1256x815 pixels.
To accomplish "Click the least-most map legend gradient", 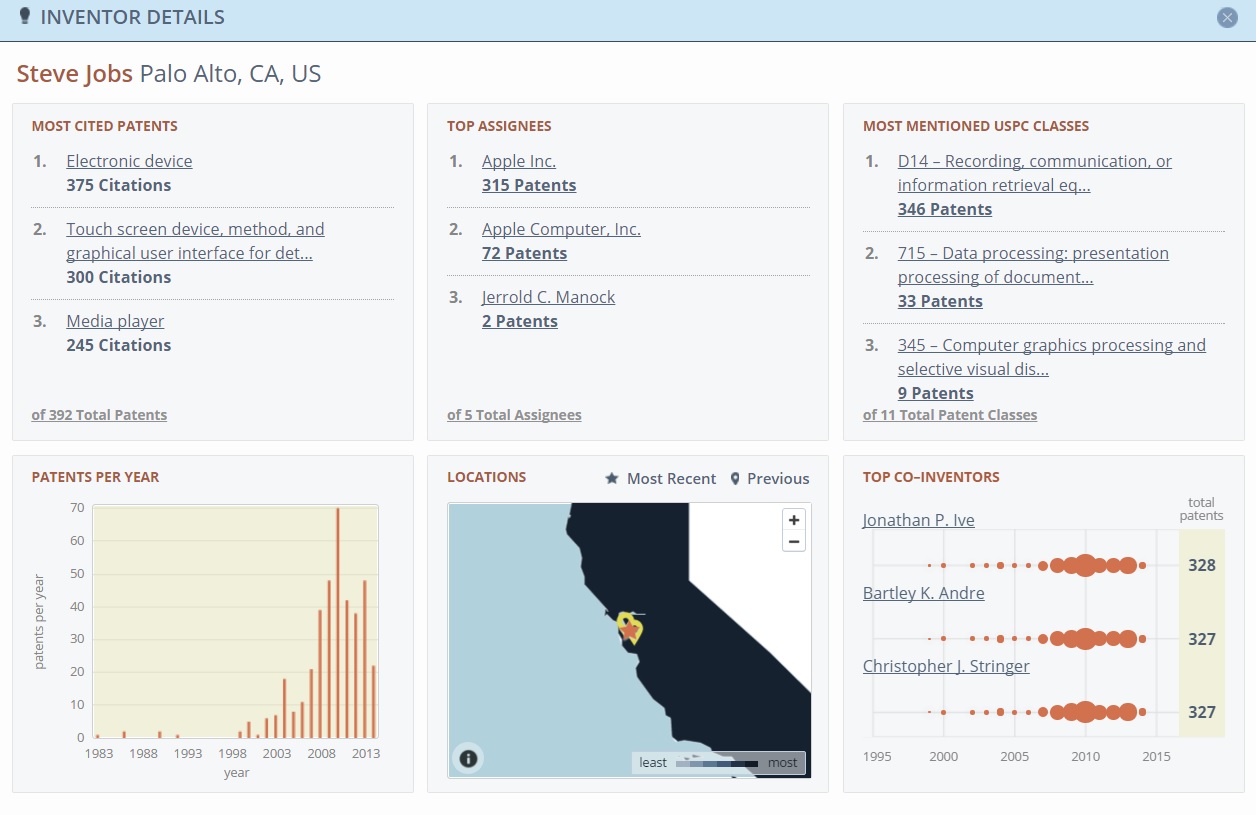I will click(717, 763).
